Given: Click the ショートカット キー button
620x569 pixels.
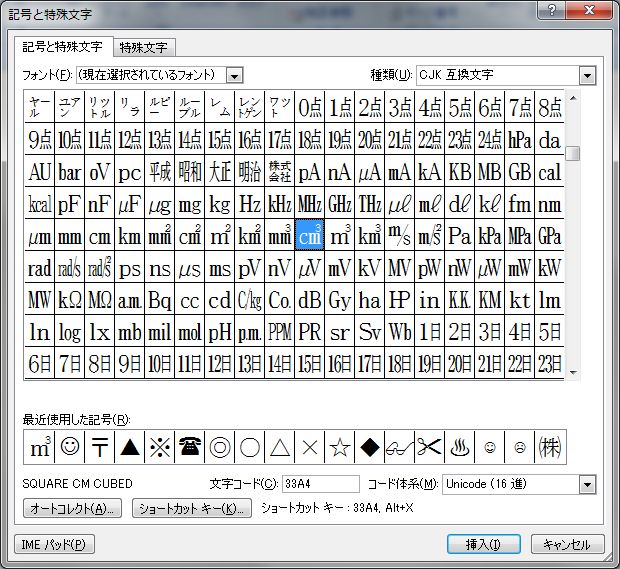Looking at the screenshot, I should coord(191,508).
